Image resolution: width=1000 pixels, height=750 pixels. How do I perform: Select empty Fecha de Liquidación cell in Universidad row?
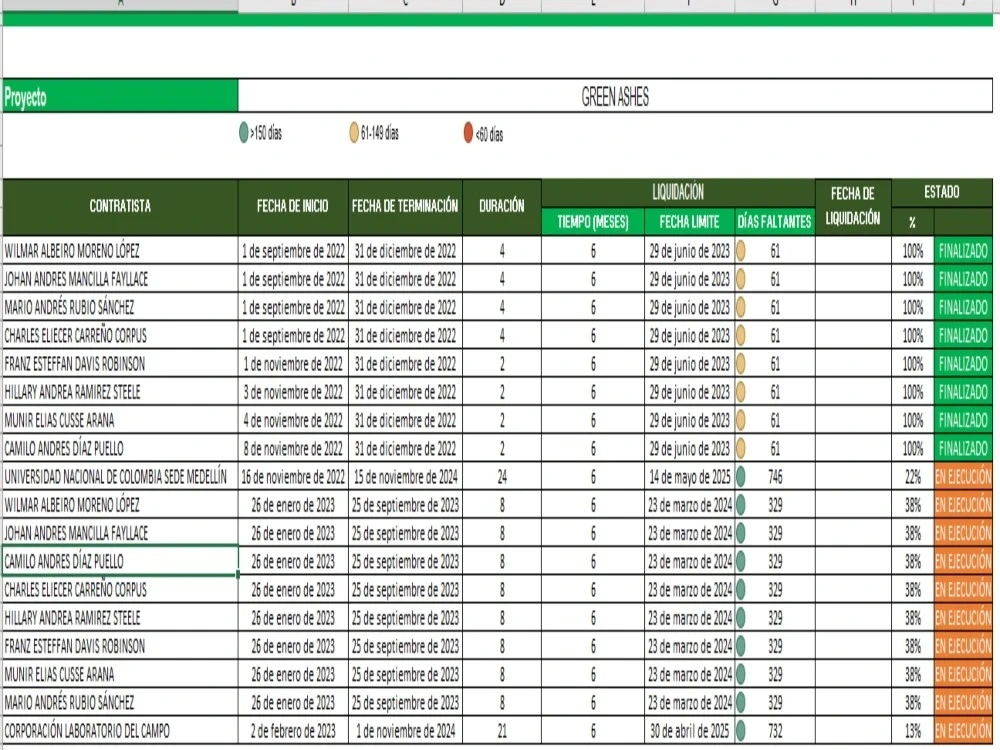click(x=853, y=476)
